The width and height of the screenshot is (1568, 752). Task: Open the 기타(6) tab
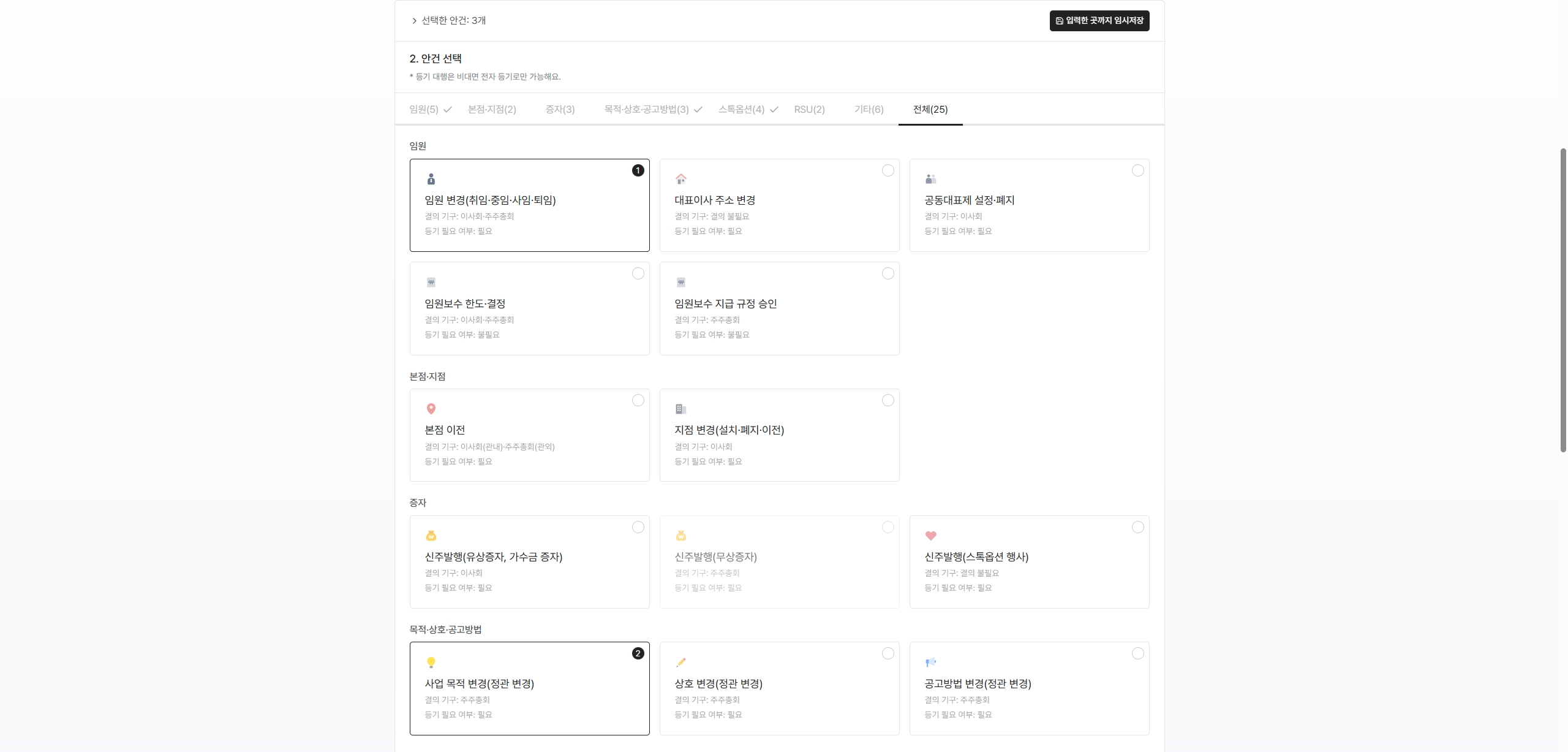868,109
